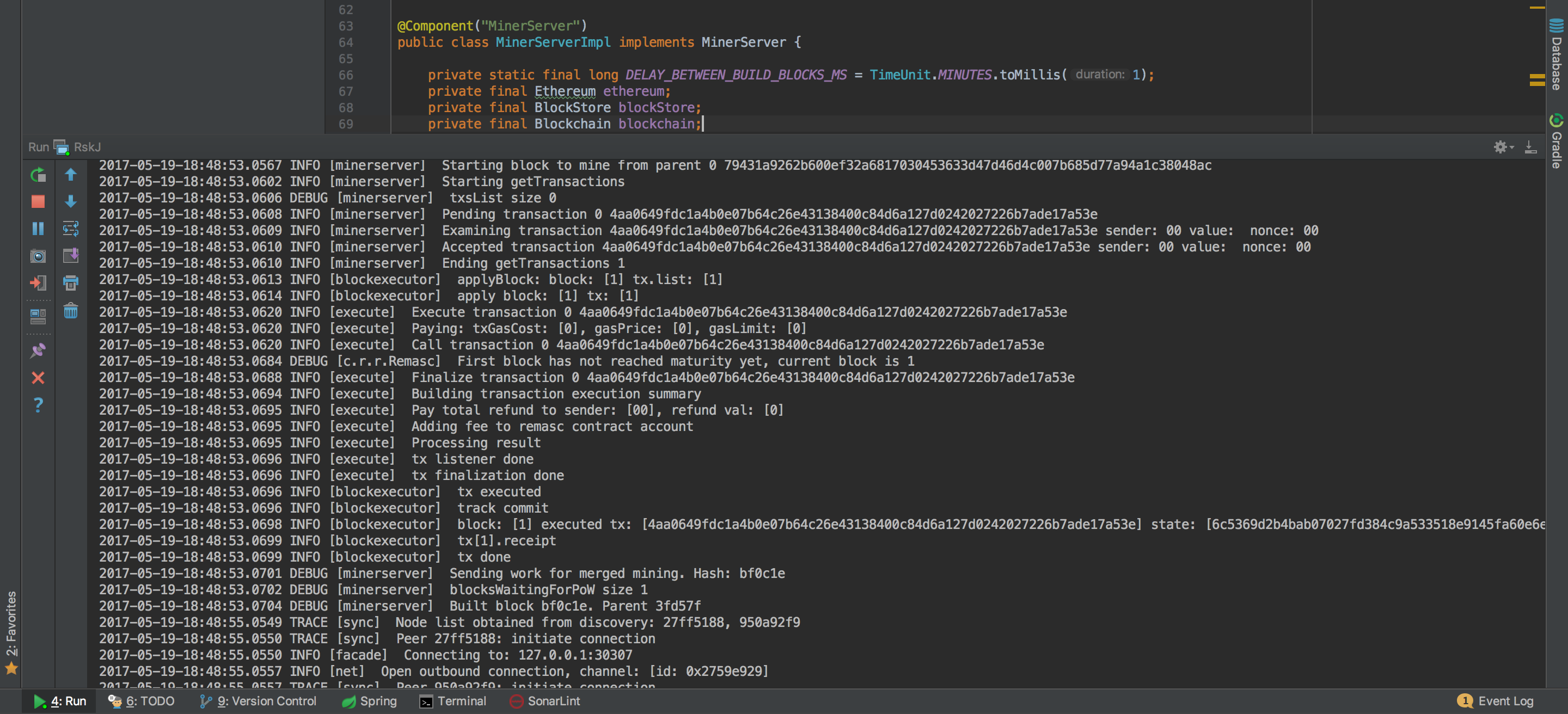Click the help question mark icon
This screenshot has width=1568, height=714.
pyautogui.click(x=38, y=404)
